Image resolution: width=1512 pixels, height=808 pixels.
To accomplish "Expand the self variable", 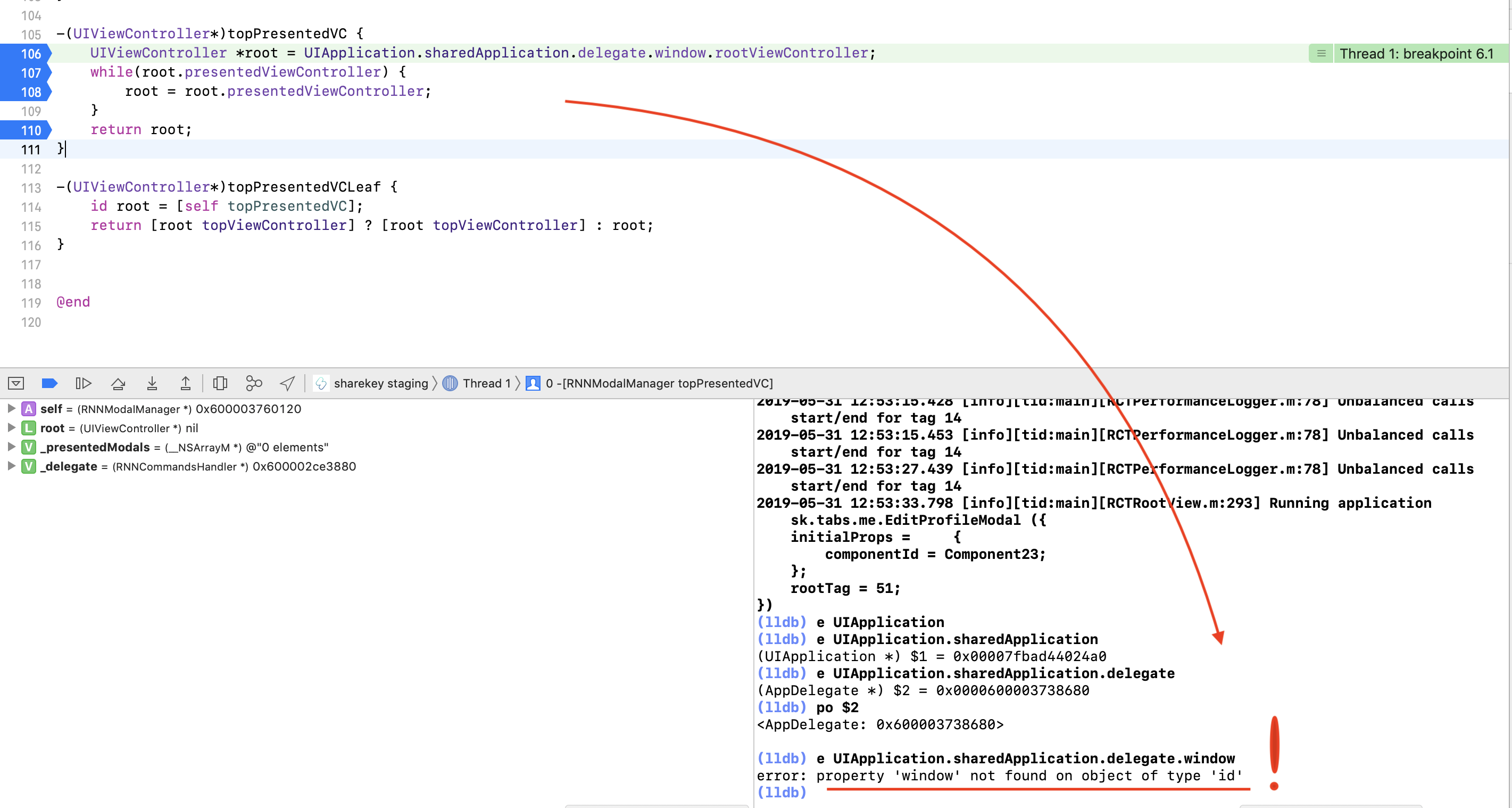I will pyautogui.click(x=11, y=409).
